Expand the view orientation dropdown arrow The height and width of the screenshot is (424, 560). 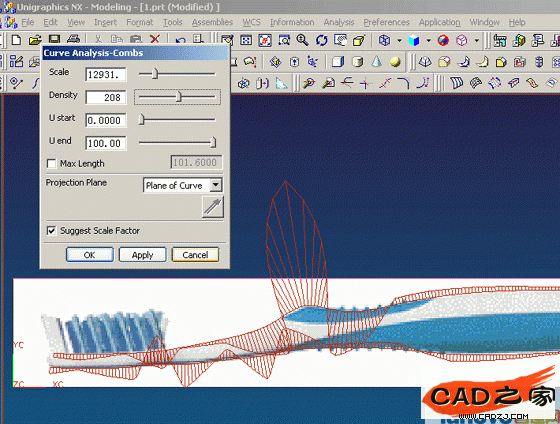(476, 40)
